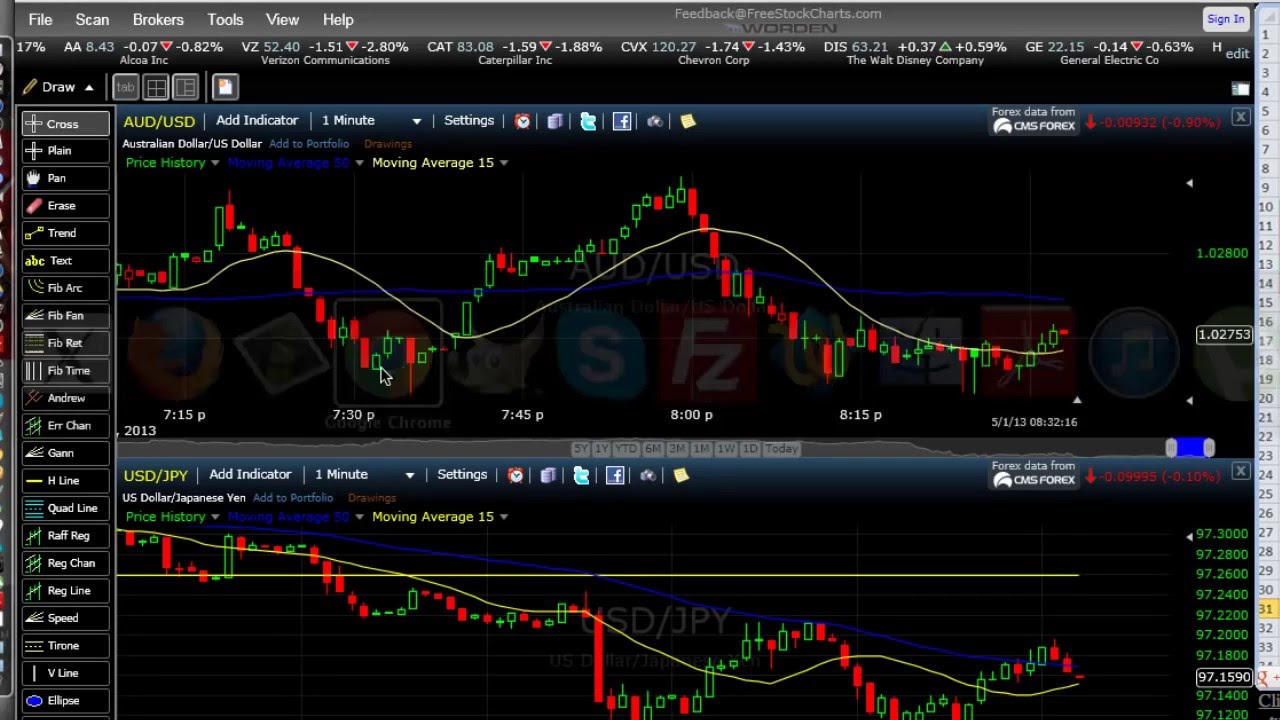This screenshot has width=1280, height=720.
Task: Select the Ellipse drawing tool
Action: (x=66, y=701)
